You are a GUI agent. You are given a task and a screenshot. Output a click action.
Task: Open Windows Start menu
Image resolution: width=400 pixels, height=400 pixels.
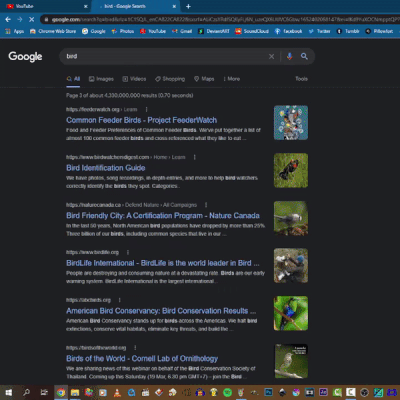click(9, 392)
